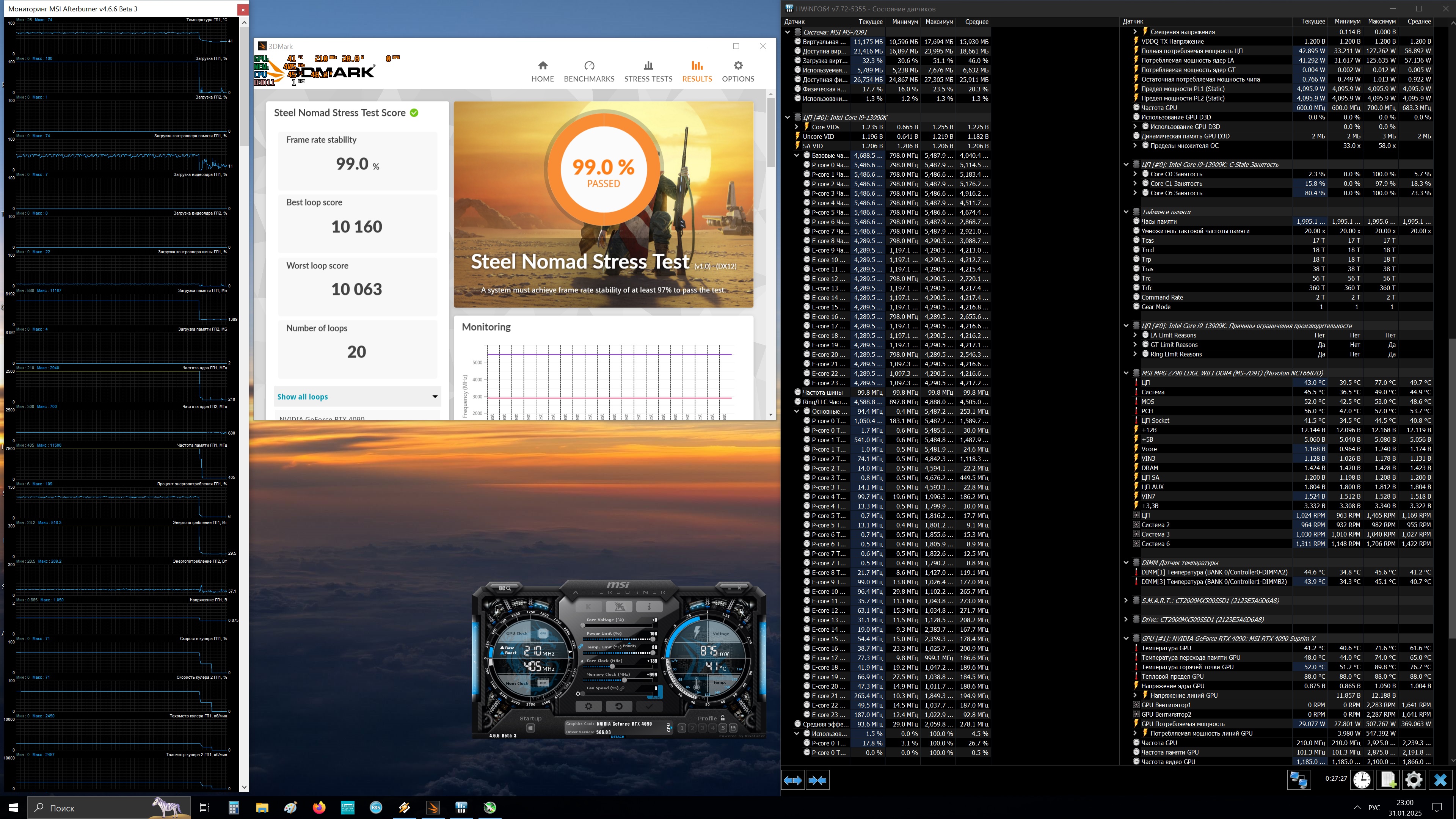Expand S.M.A.R.T. CT2000MX500SSD1 sensor group

point(1126,601)
